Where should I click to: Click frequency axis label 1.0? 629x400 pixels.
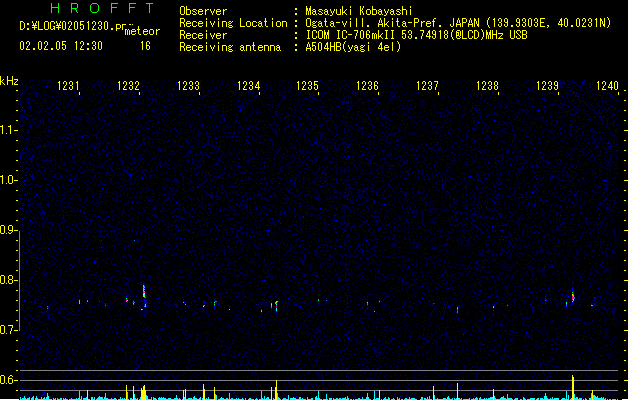coord(8,180)
